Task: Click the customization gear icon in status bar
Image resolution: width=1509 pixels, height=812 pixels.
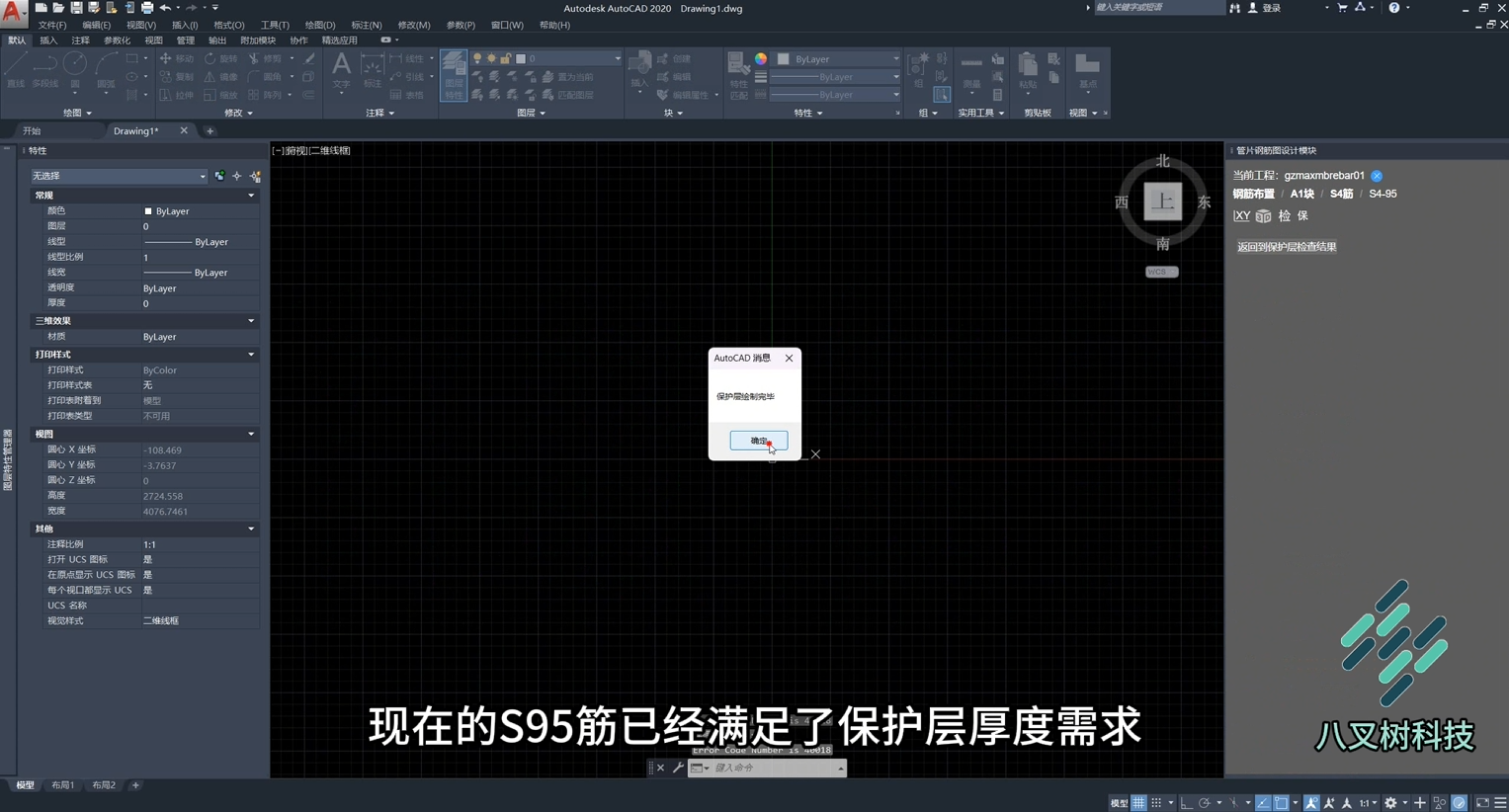Action: pyautogui.click(x=1390, y=803)
